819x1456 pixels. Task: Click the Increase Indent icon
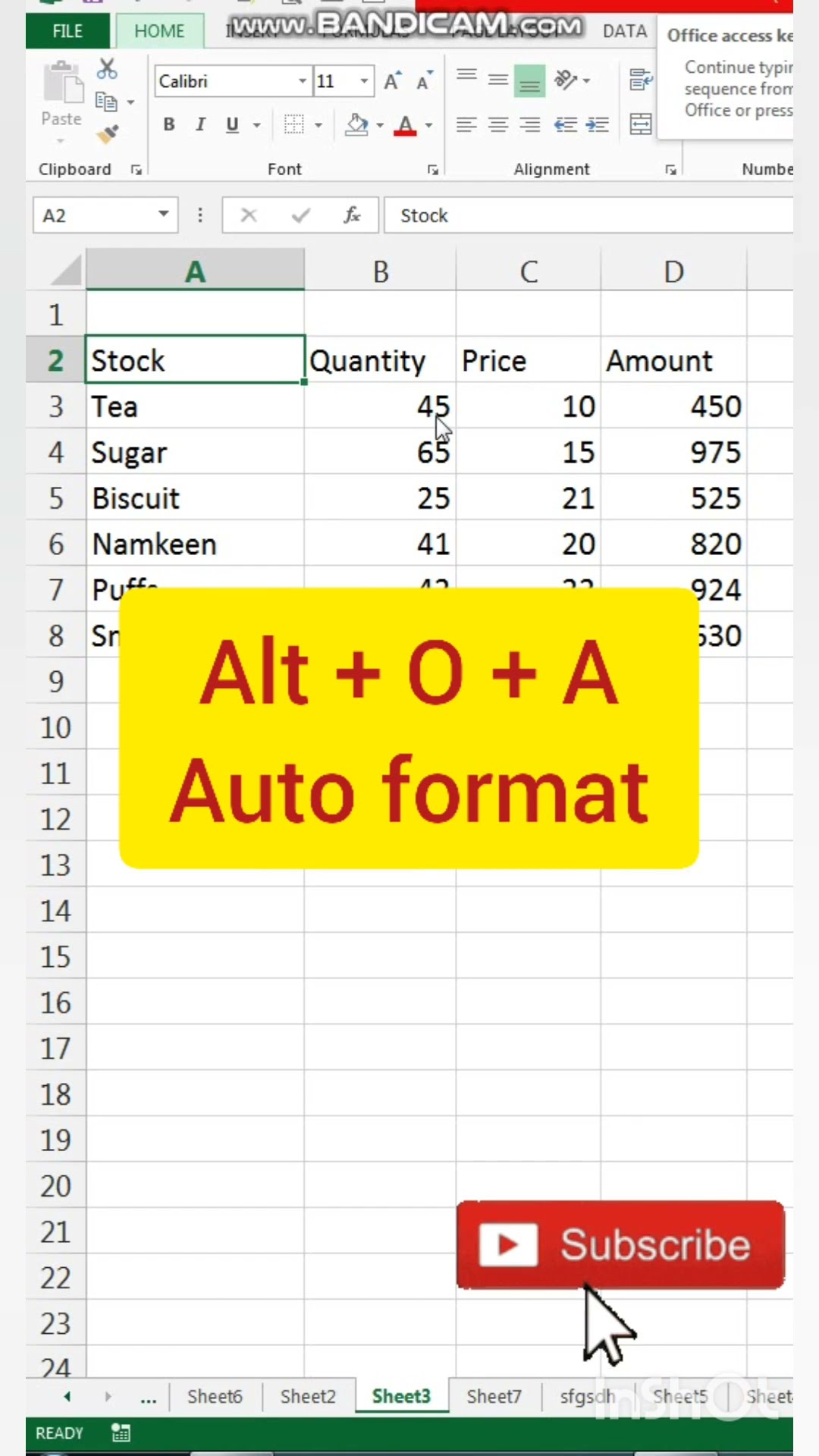pyautogui.click(x=598, y=124)
